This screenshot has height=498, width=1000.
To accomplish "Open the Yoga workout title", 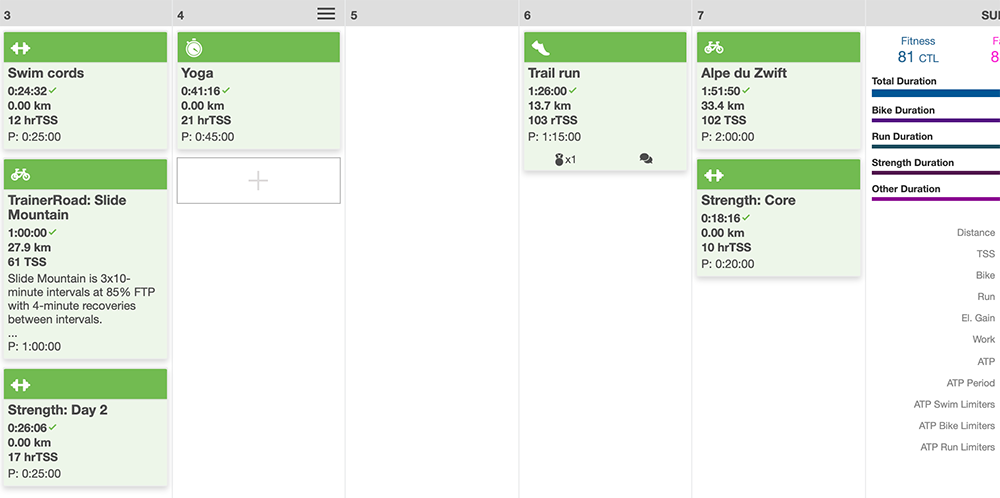I will click(x=198, y=73).
